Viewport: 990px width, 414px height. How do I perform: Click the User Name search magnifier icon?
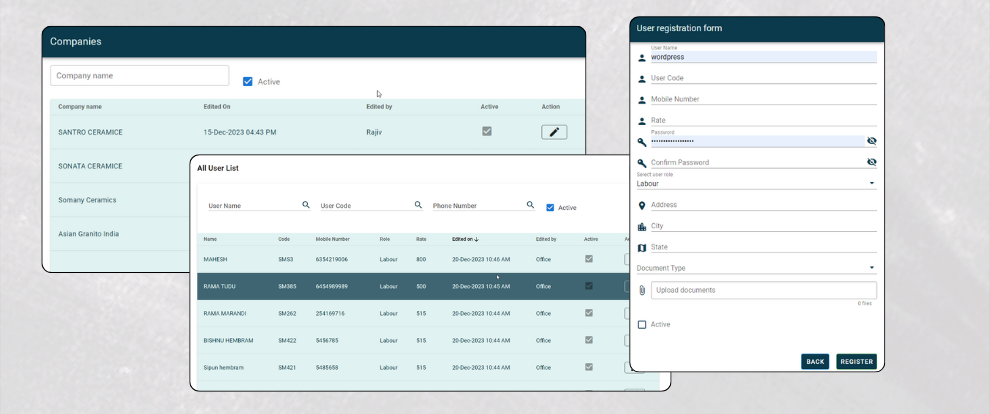306,205
